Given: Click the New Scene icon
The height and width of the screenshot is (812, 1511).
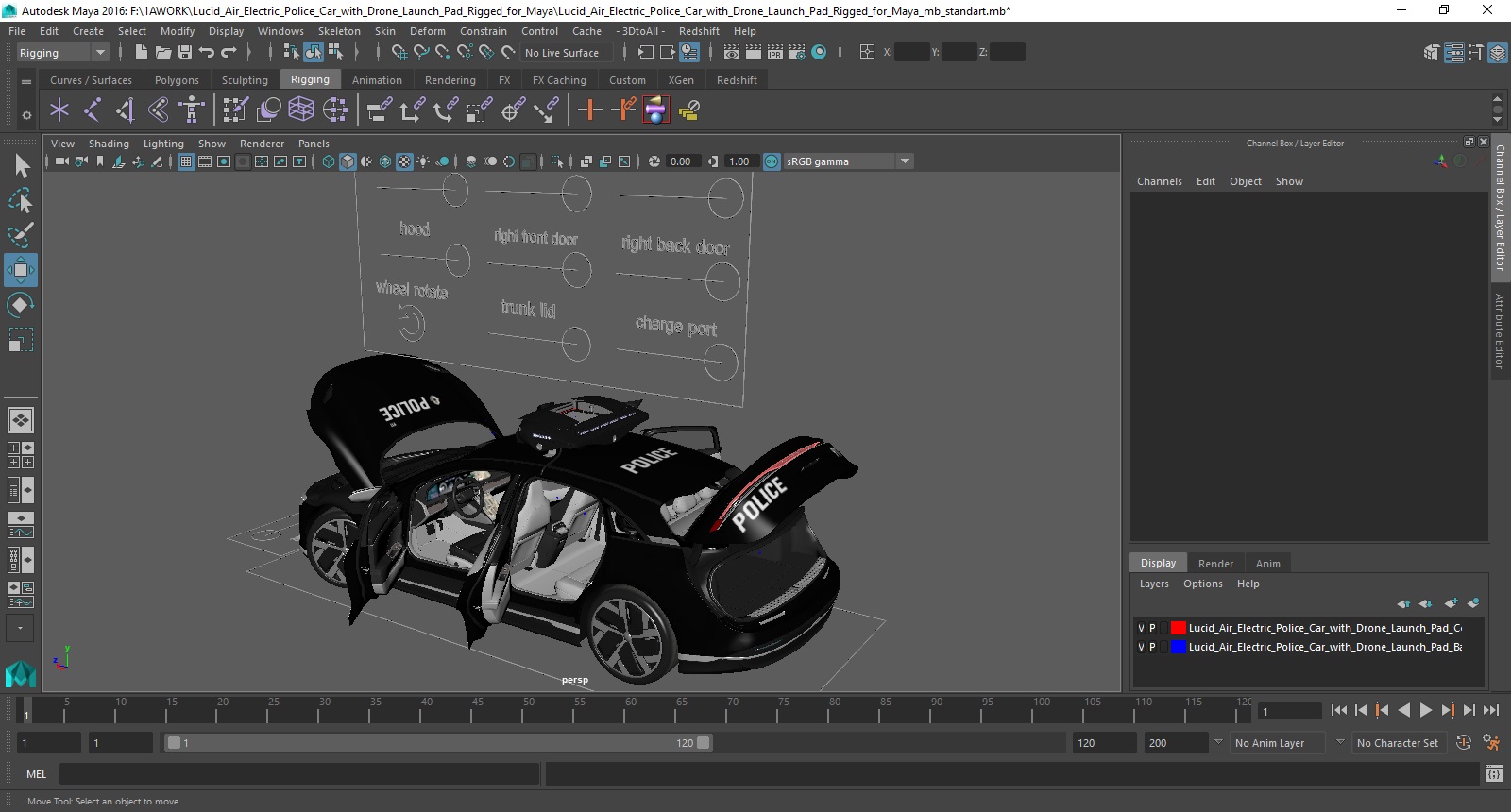Looking at the screenshot, I should [141, 53].
